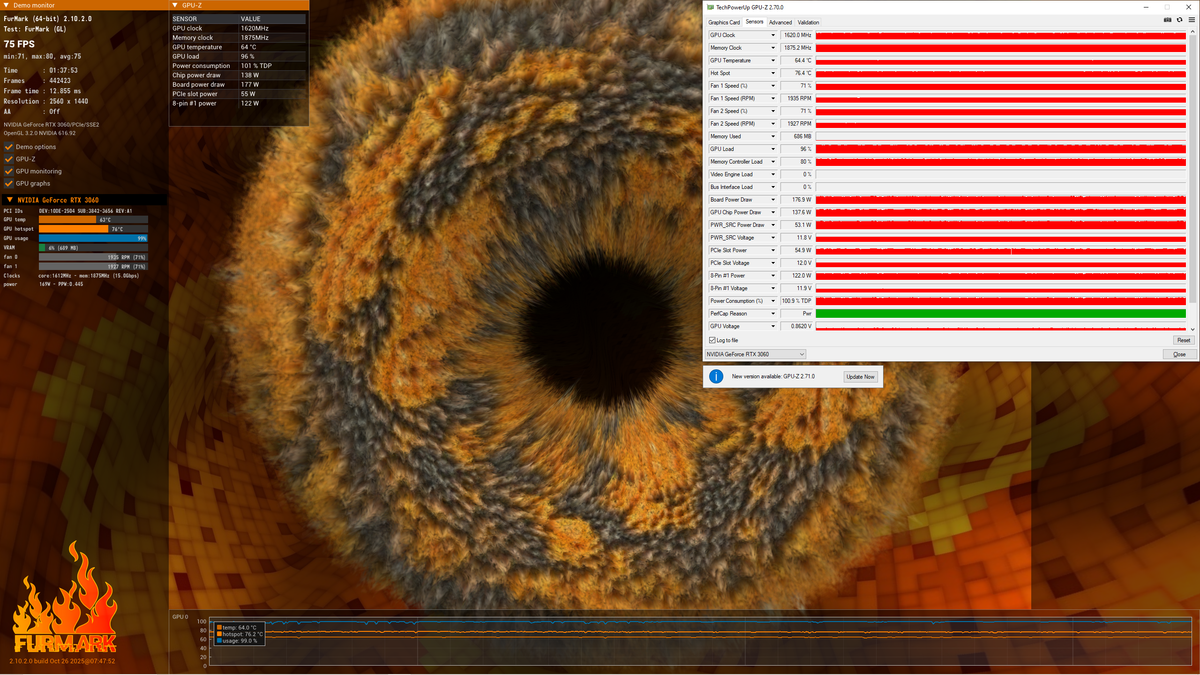This screenshot has height=675, width=1200.
Task: Click the GPU-Z title bar app icon
Action: point(711,6)
